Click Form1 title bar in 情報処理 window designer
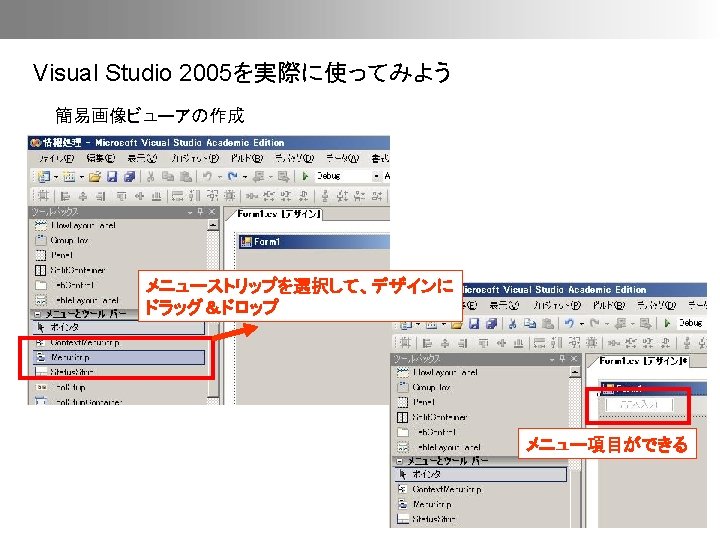This screenshot has height=540, width=720. pyautogui.click(x=314, y=242)
